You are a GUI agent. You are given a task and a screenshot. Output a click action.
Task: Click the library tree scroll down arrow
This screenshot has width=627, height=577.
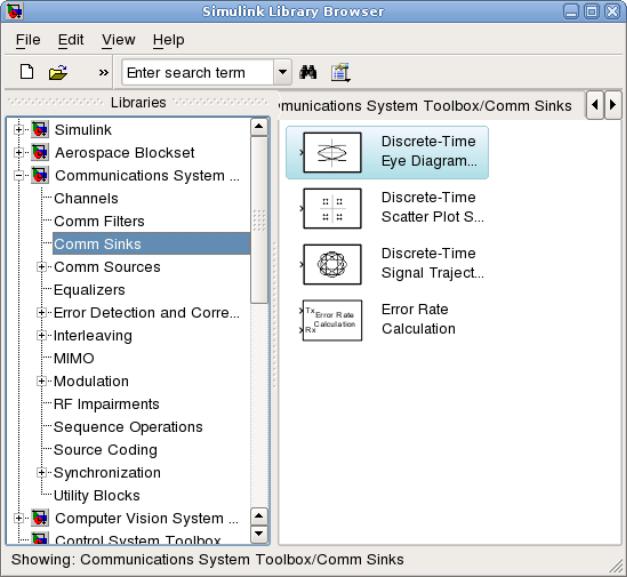[259, 533]
